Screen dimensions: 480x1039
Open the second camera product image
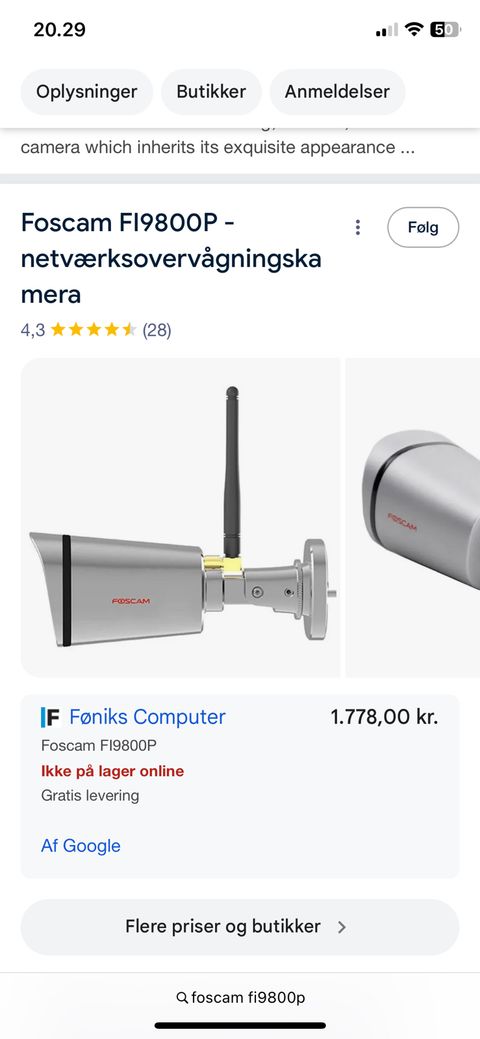coord(413,518)
